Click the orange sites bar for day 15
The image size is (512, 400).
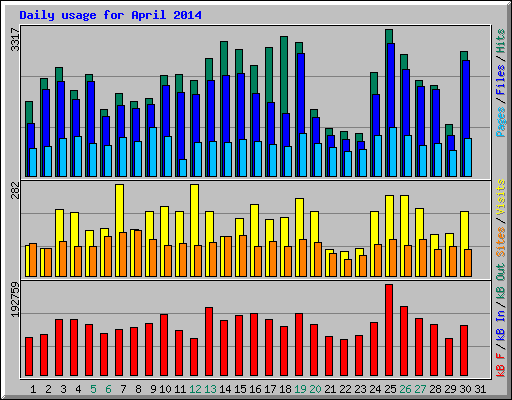pyautogui.click(x=243, y=256)
